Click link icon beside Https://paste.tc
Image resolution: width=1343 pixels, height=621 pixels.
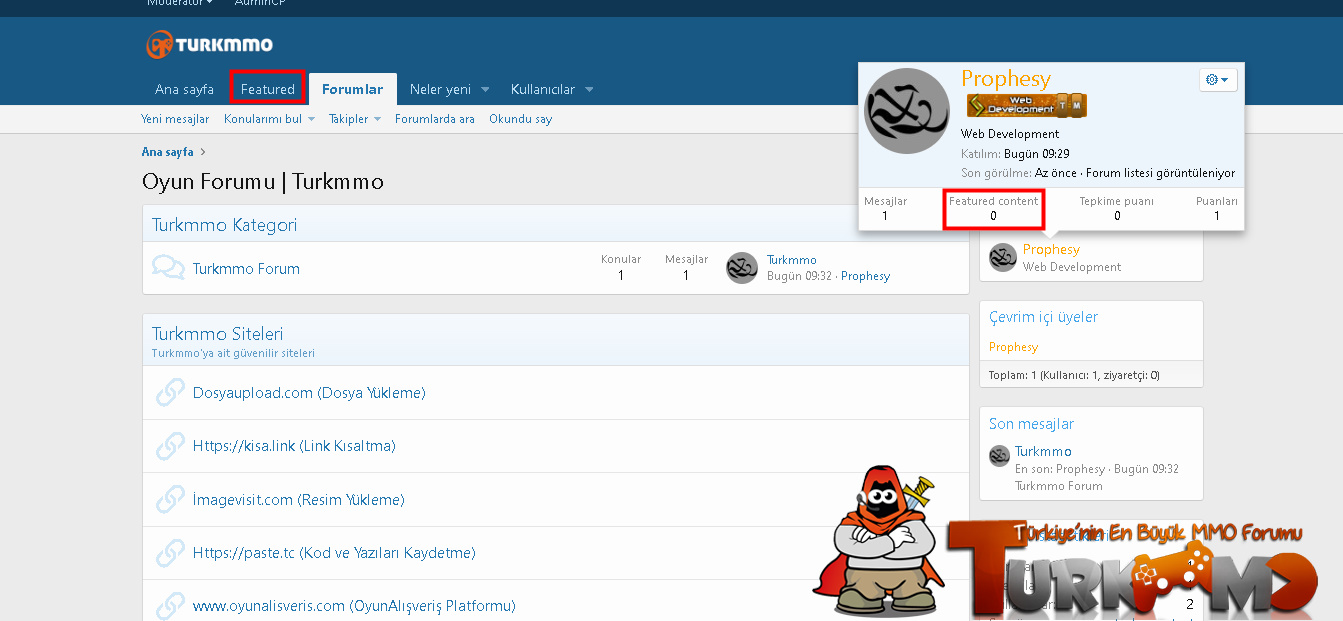coord(170,552)
